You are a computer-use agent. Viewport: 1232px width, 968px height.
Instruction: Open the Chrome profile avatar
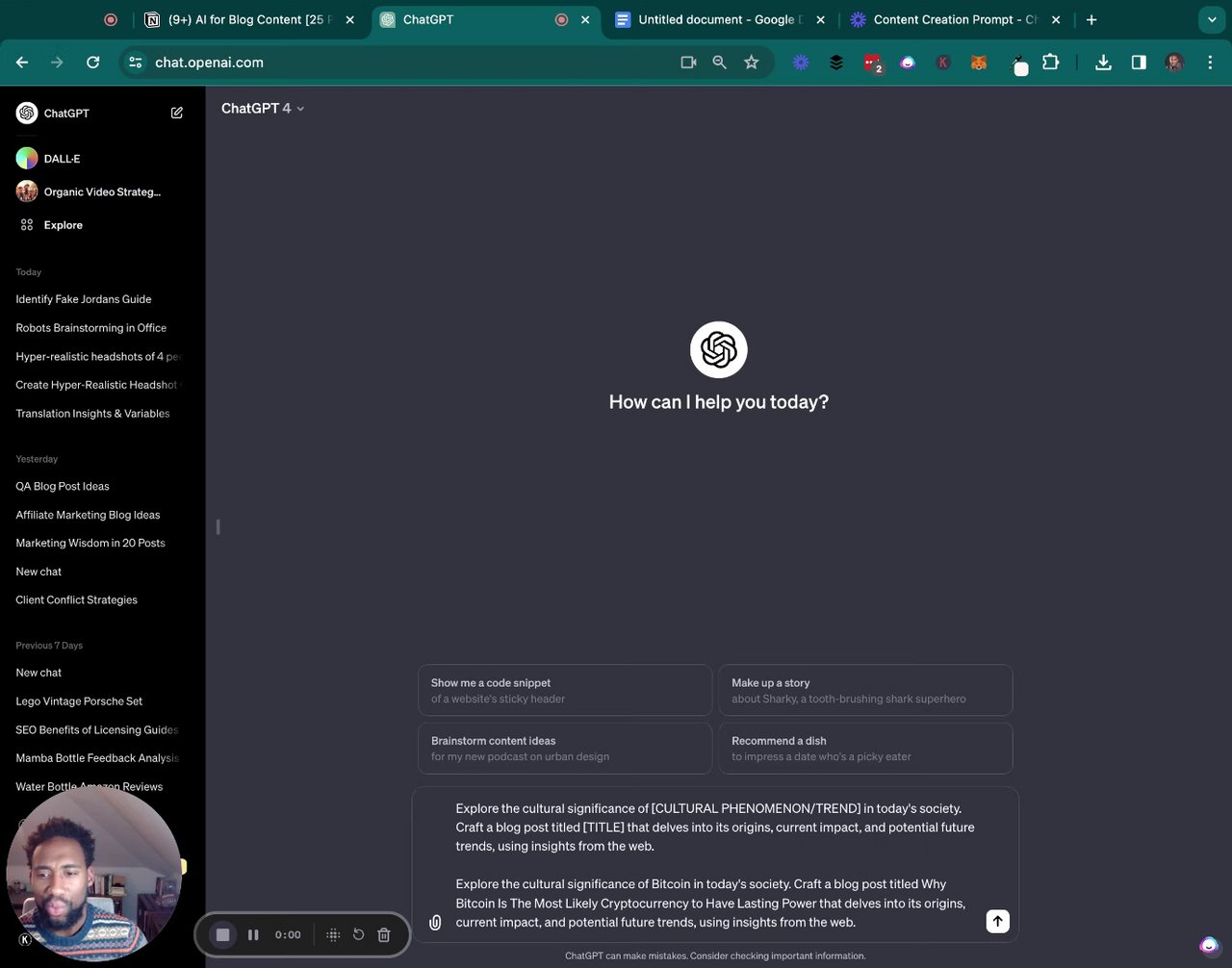1174,63
